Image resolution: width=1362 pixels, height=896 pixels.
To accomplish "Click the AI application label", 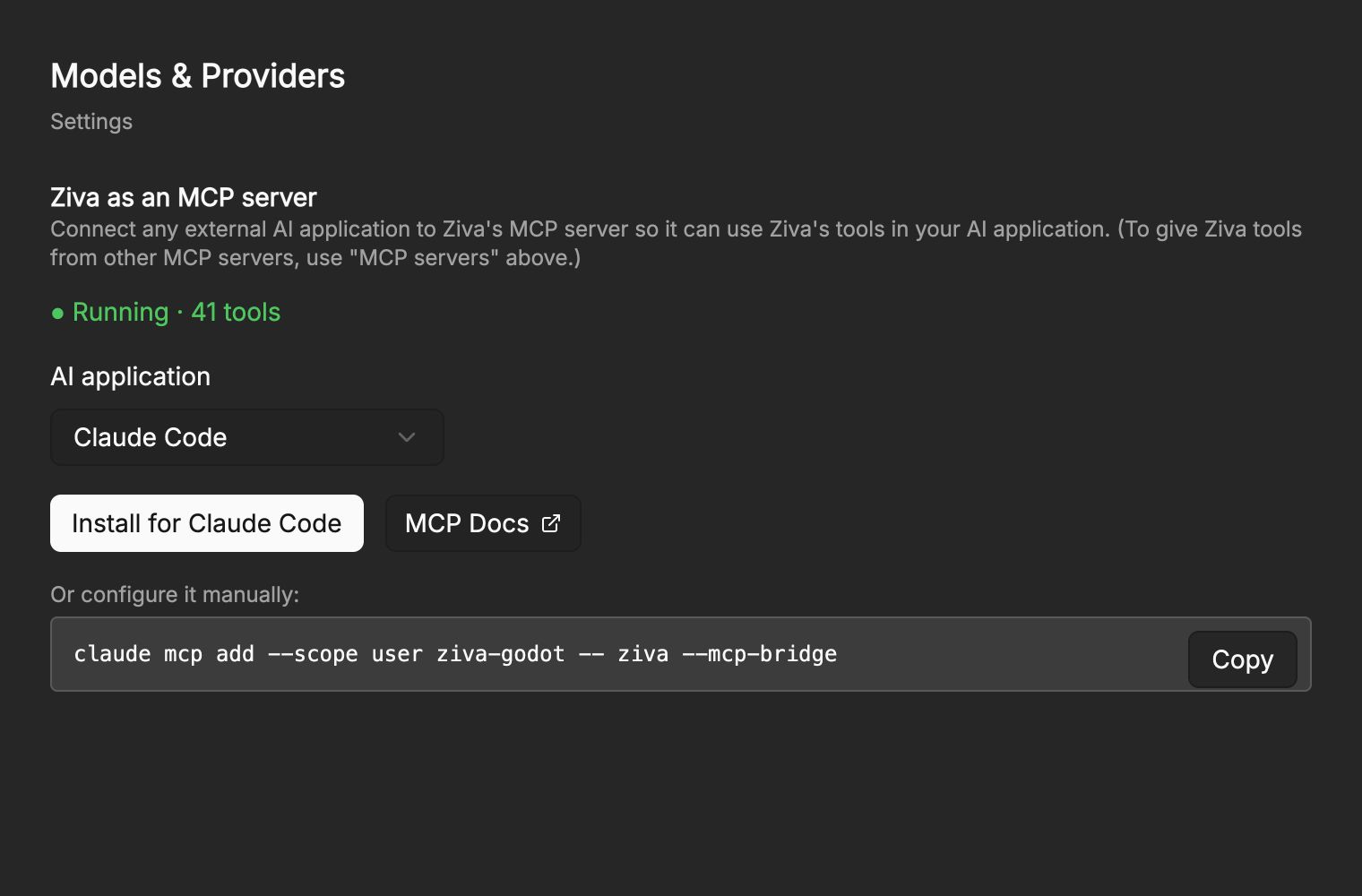I will 131,376.
